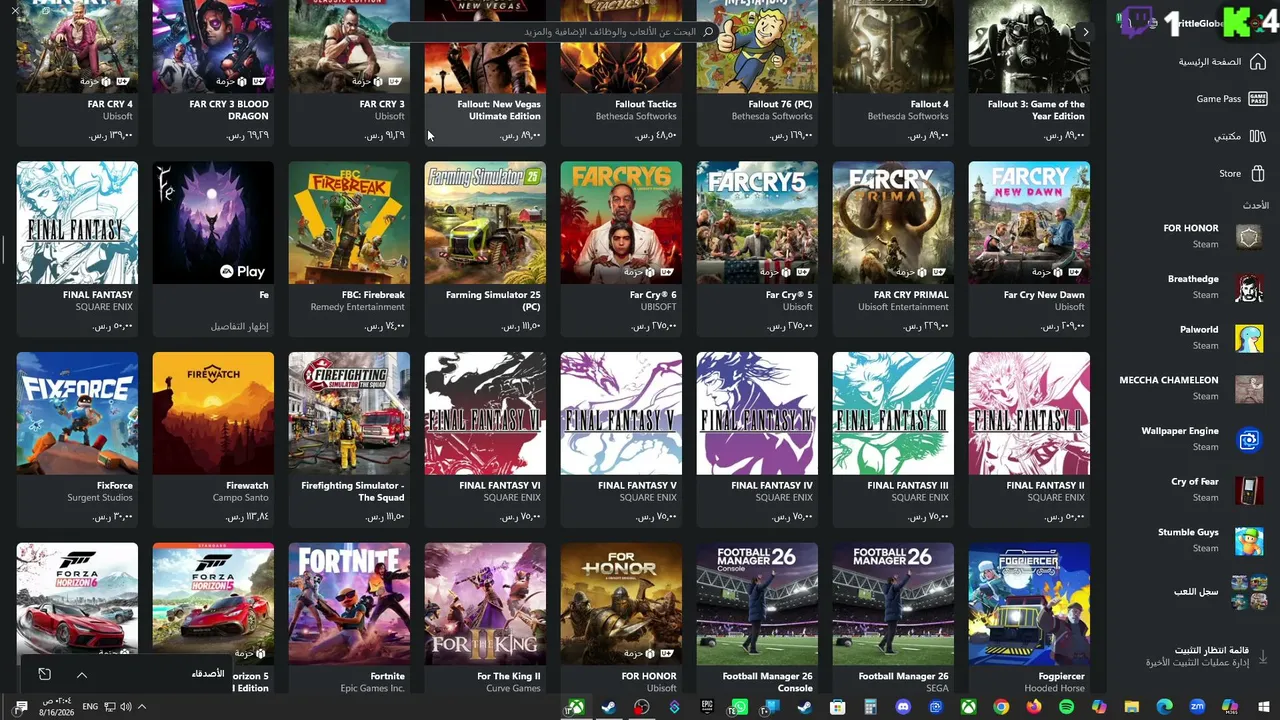Image resolution: width=1280 pixels, height=720 pixels.
Task: Open the For The King II card
Action: click(485, 618)
